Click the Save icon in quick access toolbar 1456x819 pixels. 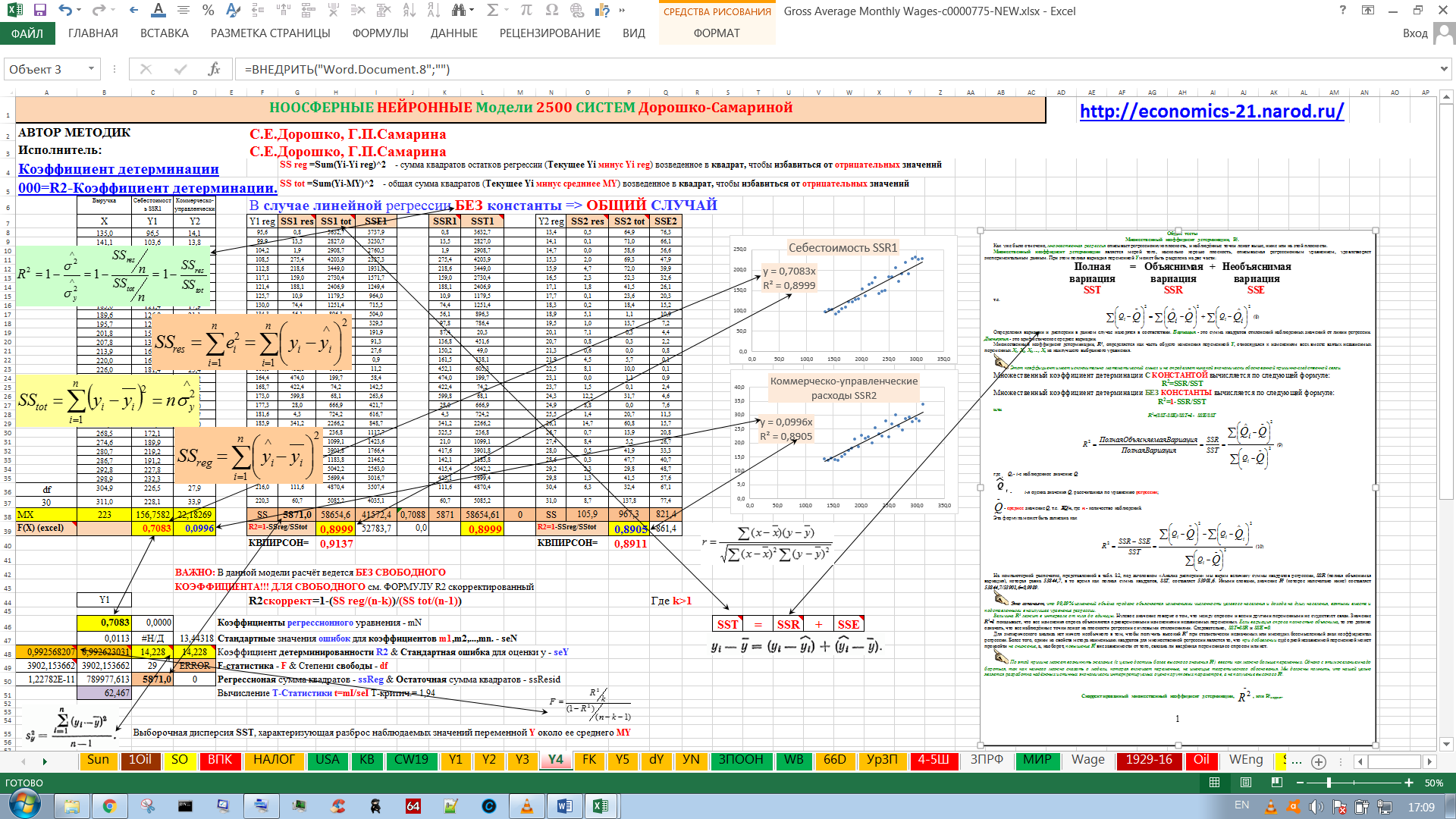[x=40, y=11]
